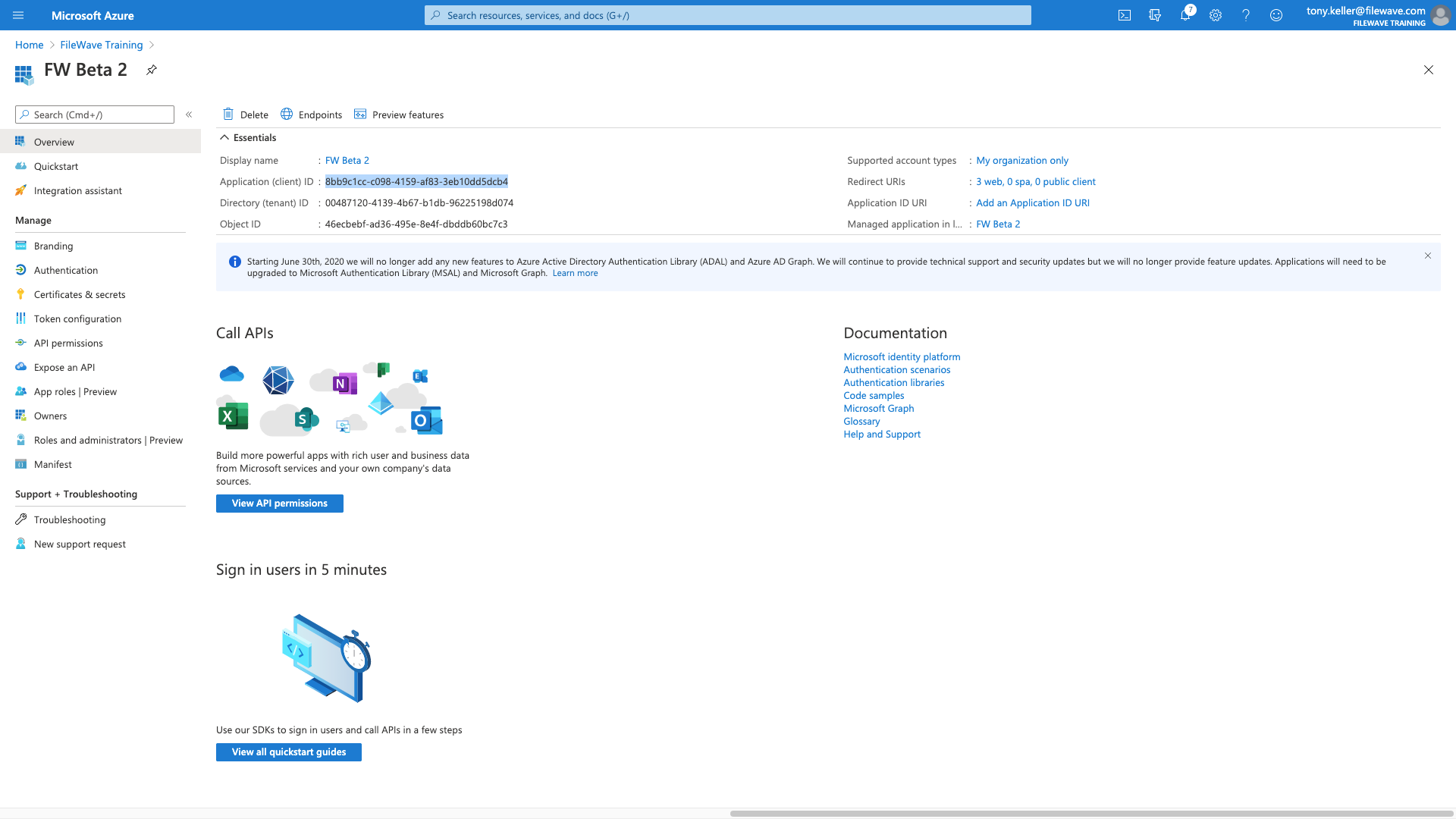
Task: Select Overview in the sidebar
Action: point(100,142)
